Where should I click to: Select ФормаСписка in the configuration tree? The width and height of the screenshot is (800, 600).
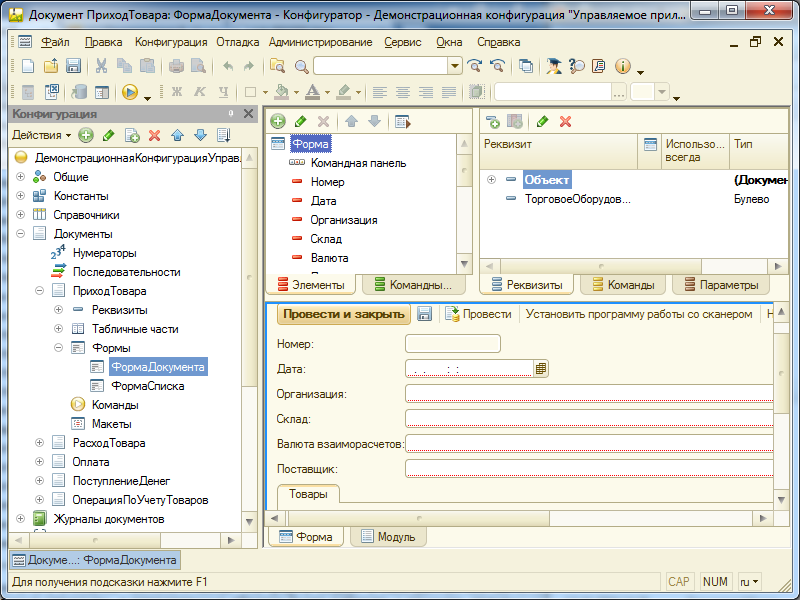point(147,386)
